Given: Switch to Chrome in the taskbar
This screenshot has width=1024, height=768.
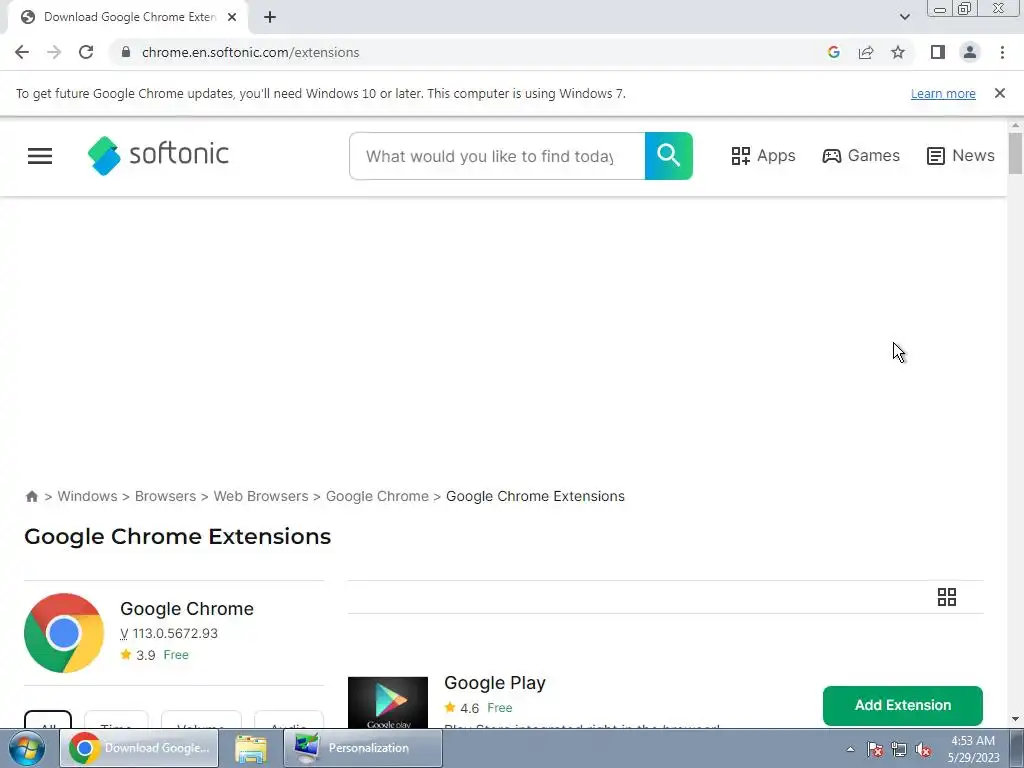Looking at the screenshot, I should point(139,748).
